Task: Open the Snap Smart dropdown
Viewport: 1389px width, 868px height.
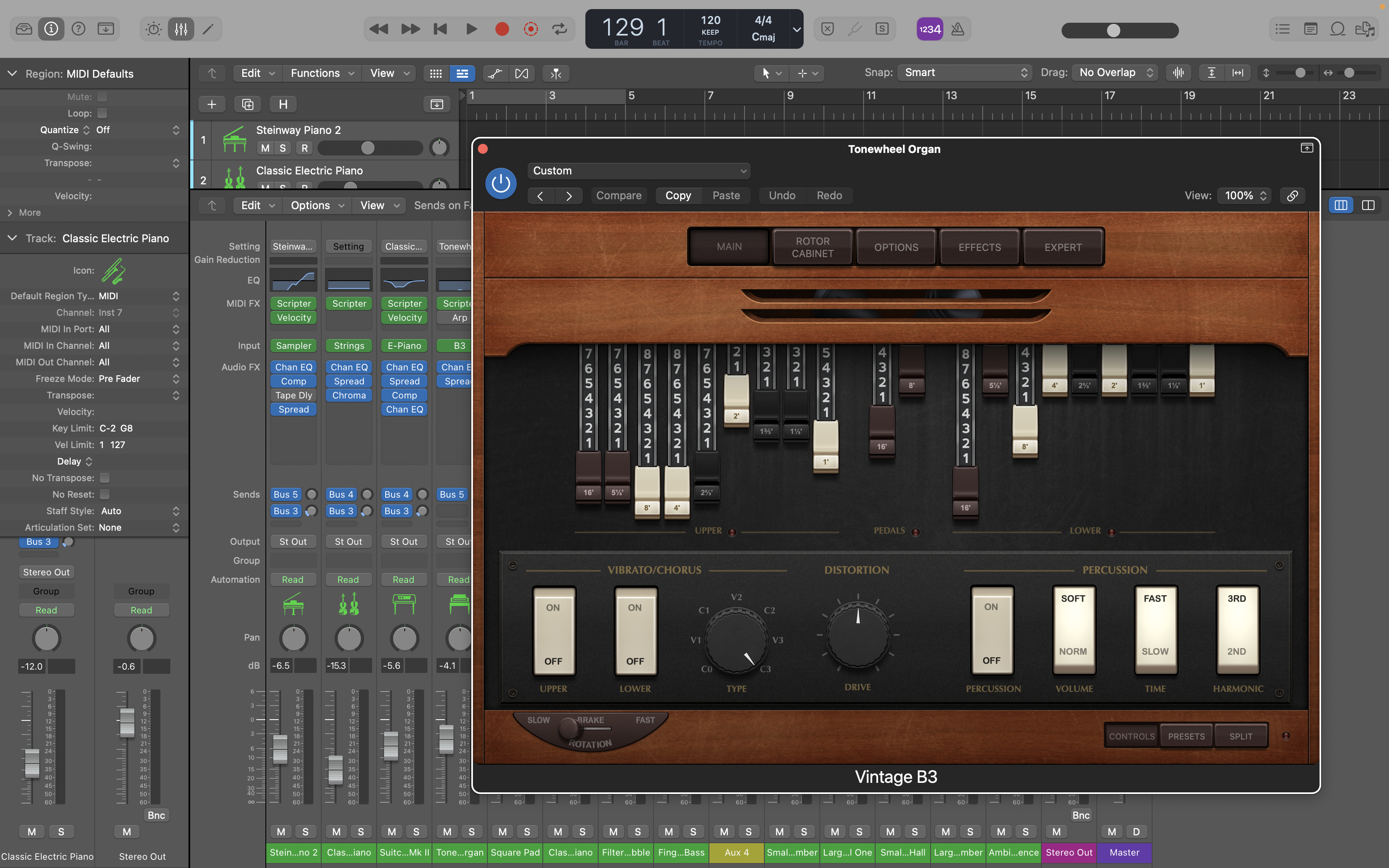Action: [x=964, y=72]
